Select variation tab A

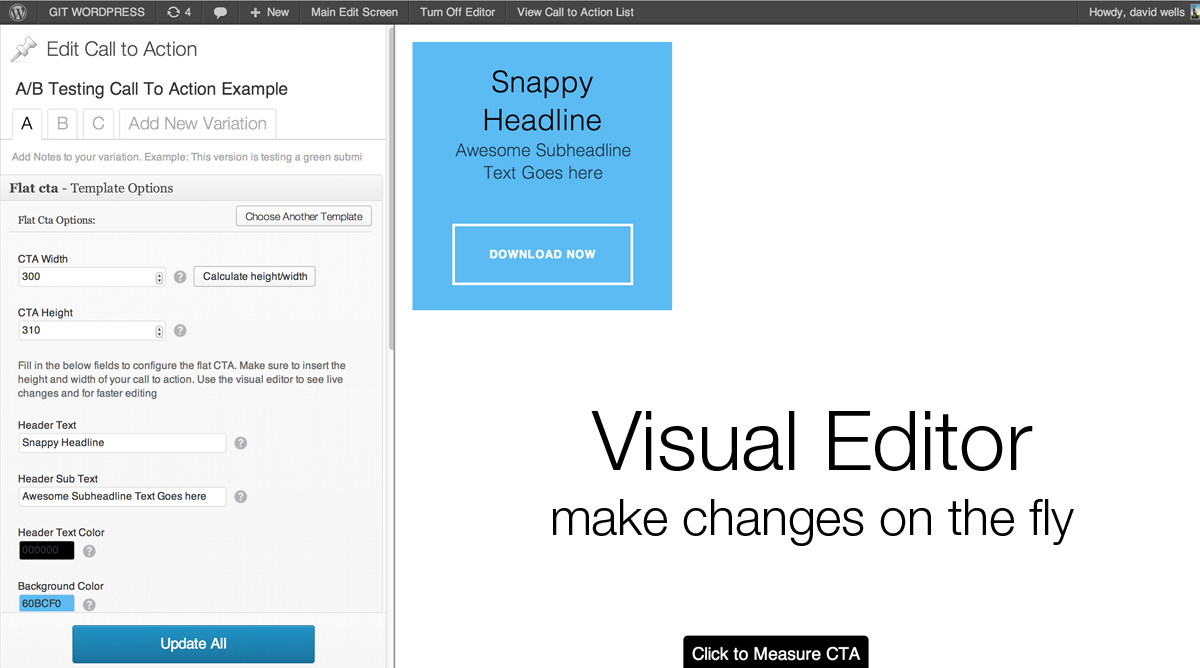point(27,123)
